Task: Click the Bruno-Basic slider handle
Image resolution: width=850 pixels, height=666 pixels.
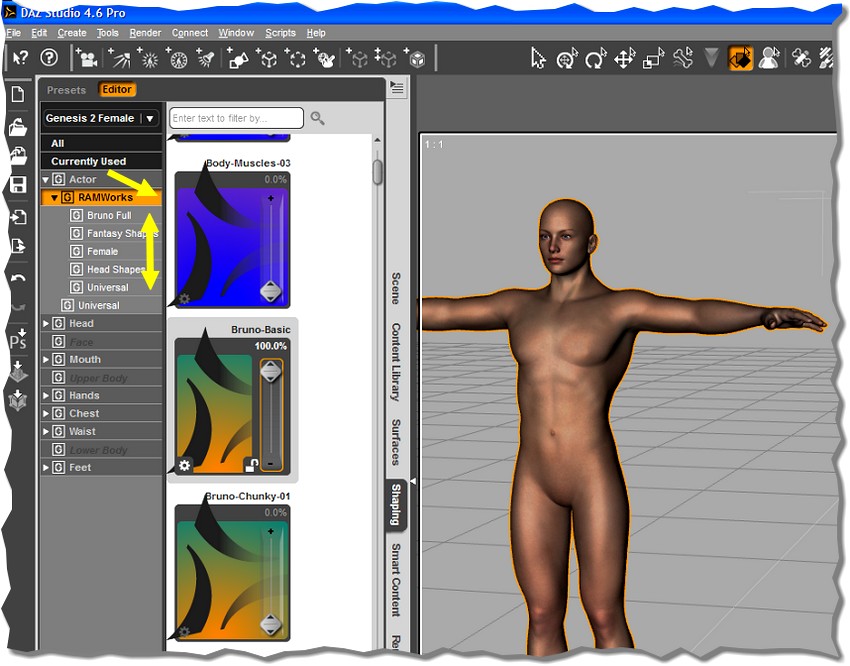Action: click(271, 372)
